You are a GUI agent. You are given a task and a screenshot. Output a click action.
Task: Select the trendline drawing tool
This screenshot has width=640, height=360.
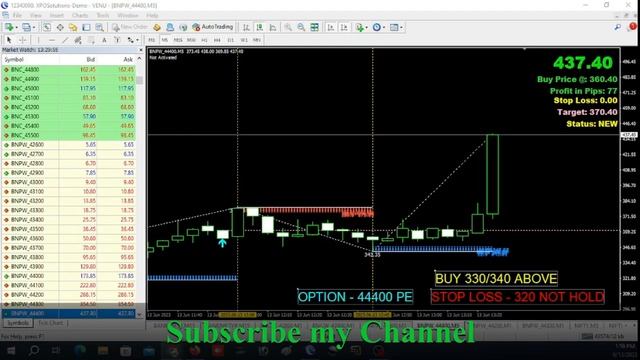click(65, 40)
